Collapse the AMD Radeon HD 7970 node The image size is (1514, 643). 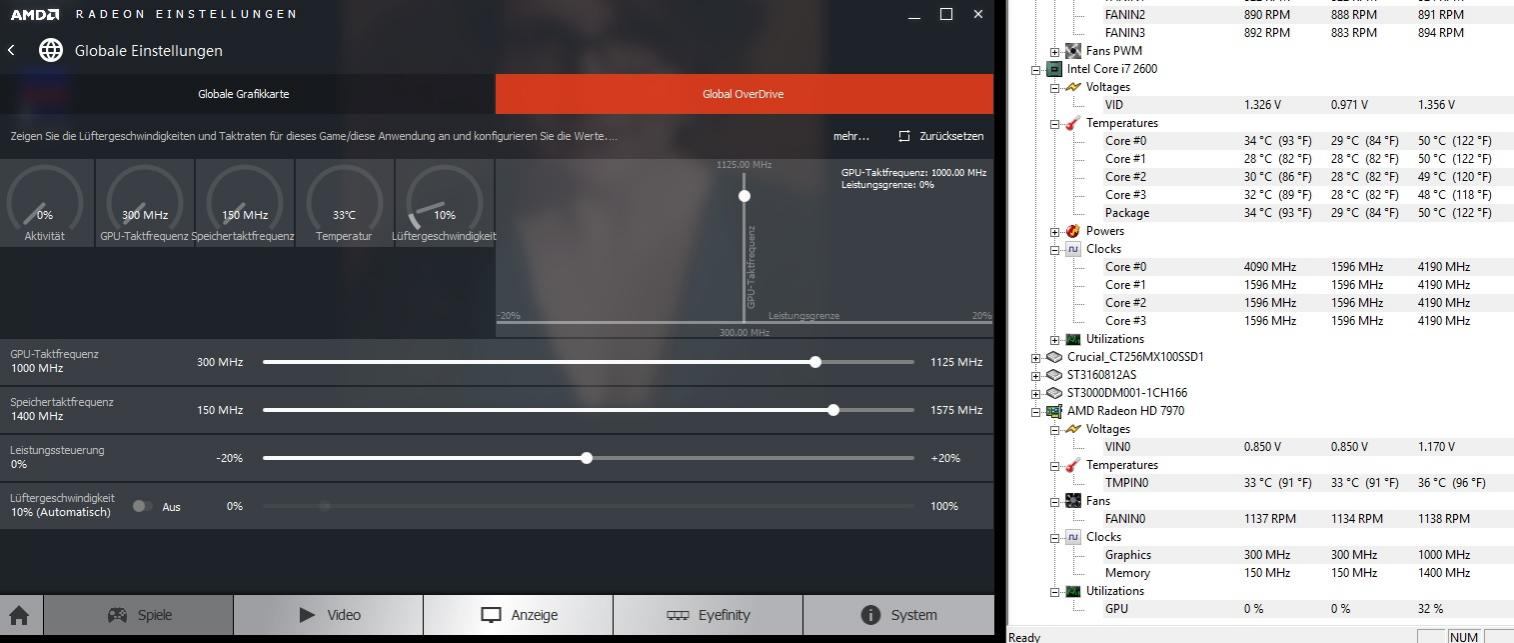(1036, 411)
